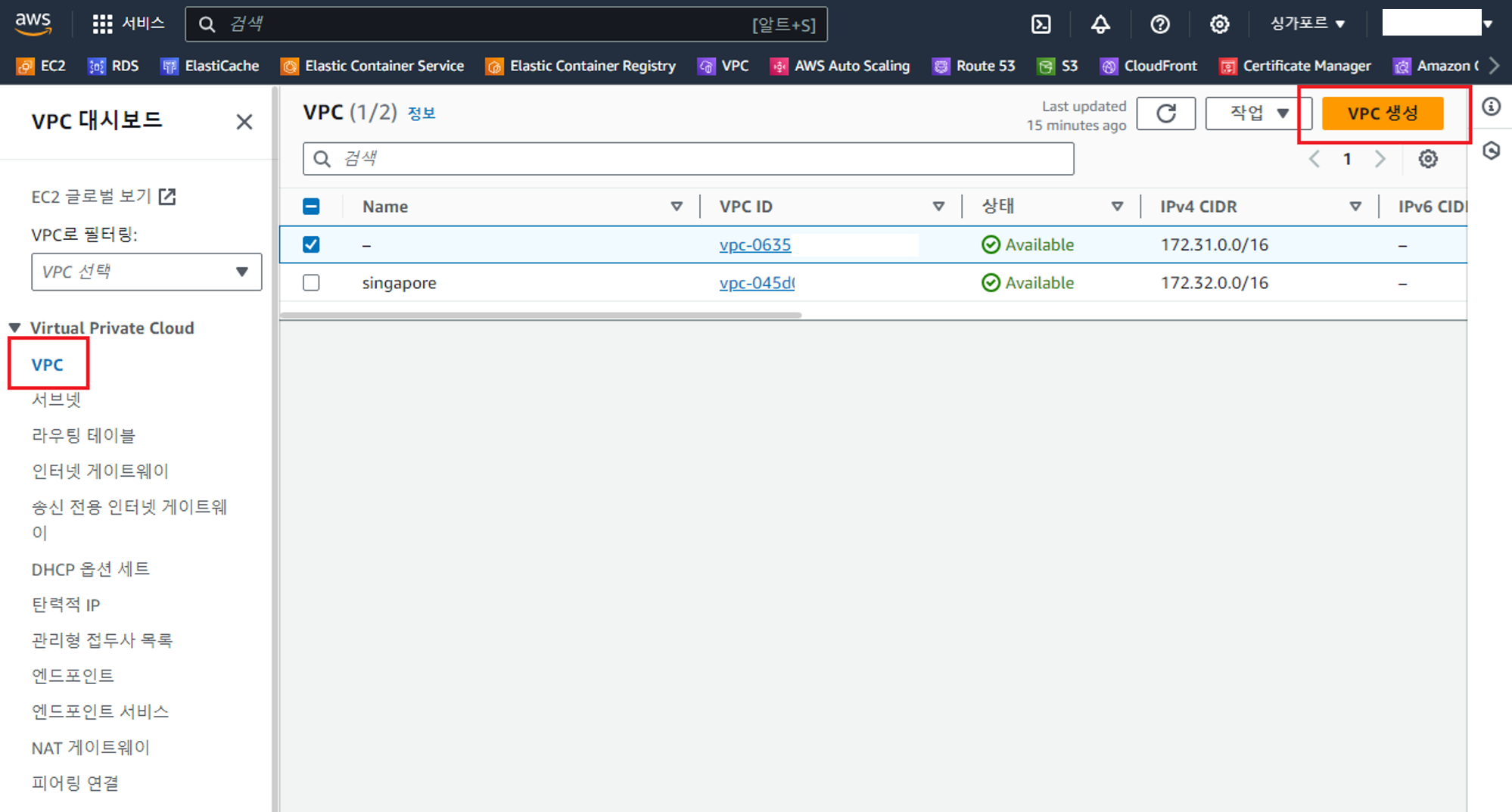Click the Elastic Container Registry shortcut icon

click(494, 67)
